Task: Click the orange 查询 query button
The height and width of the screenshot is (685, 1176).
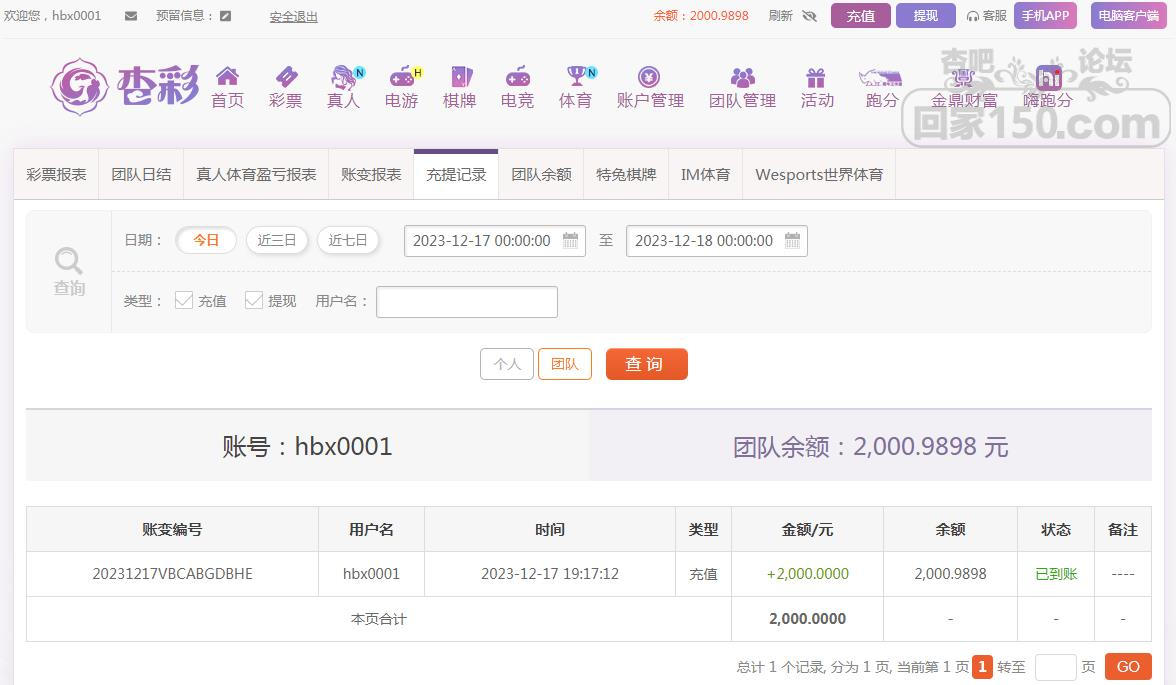Action: point(646,364)
